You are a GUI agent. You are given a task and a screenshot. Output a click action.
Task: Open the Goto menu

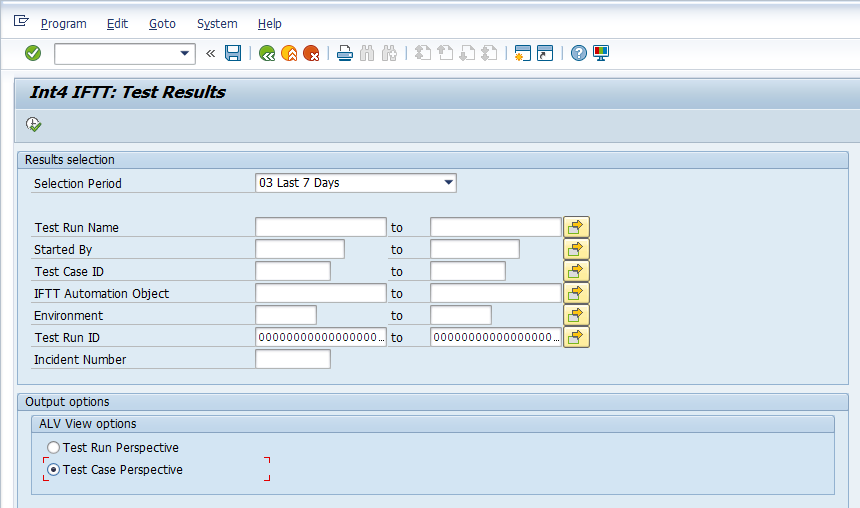tap(162, 23)
